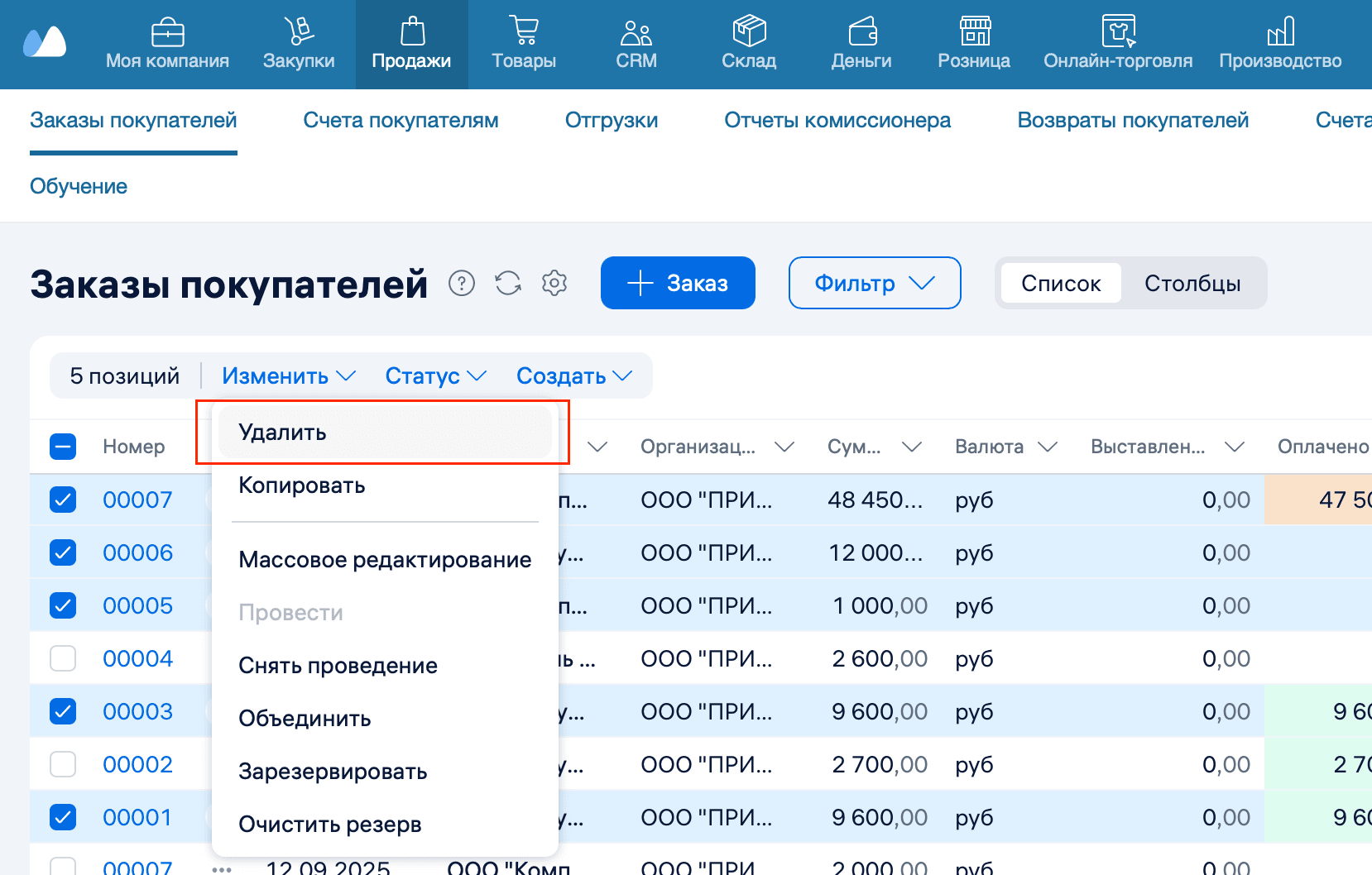Screen dimensions: 1372x875
Task: Open the Розница section
Action: pos(974,45)
